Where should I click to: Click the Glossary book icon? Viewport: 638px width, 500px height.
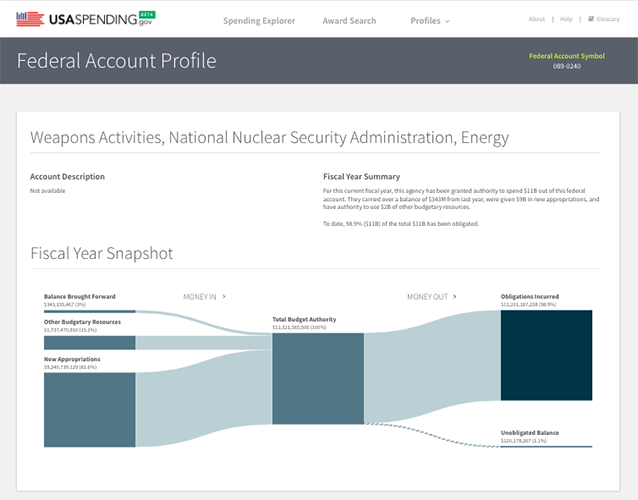click(591, 19)
